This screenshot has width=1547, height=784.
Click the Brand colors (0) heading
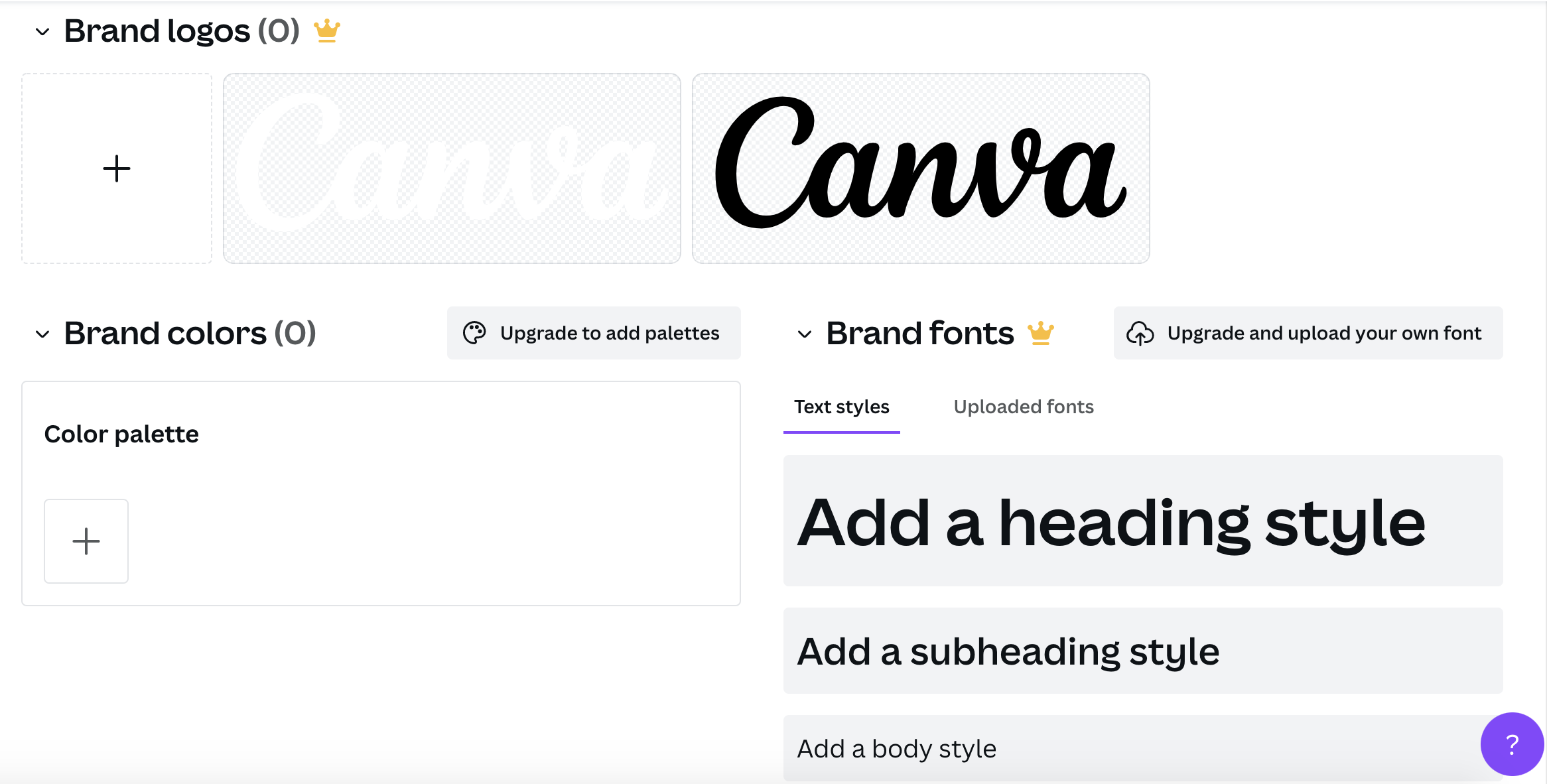click(190, 333)
